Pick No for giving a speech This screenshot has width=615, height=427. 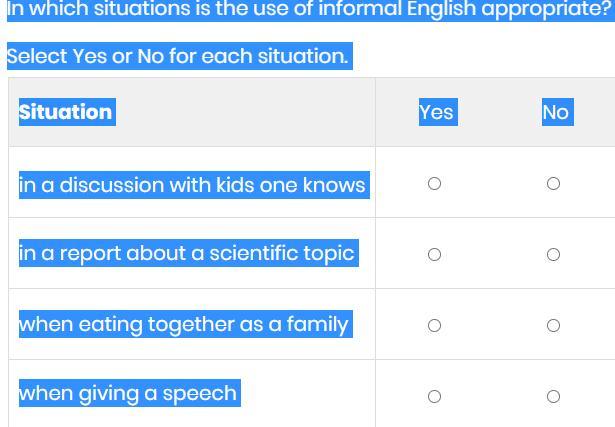[x=553, y=397]
